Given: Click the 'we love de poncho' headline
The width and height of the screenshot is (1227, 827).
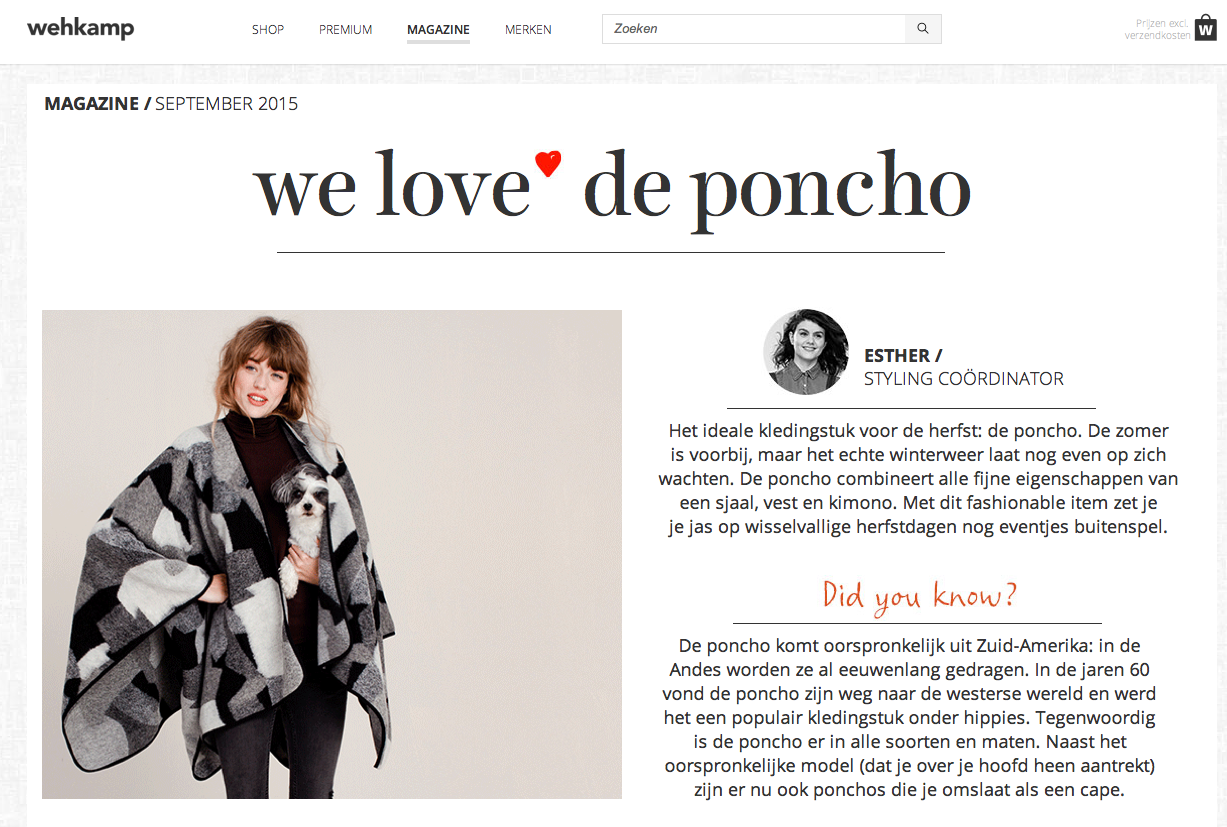Looking at the screenshot, I should [612, 187].
